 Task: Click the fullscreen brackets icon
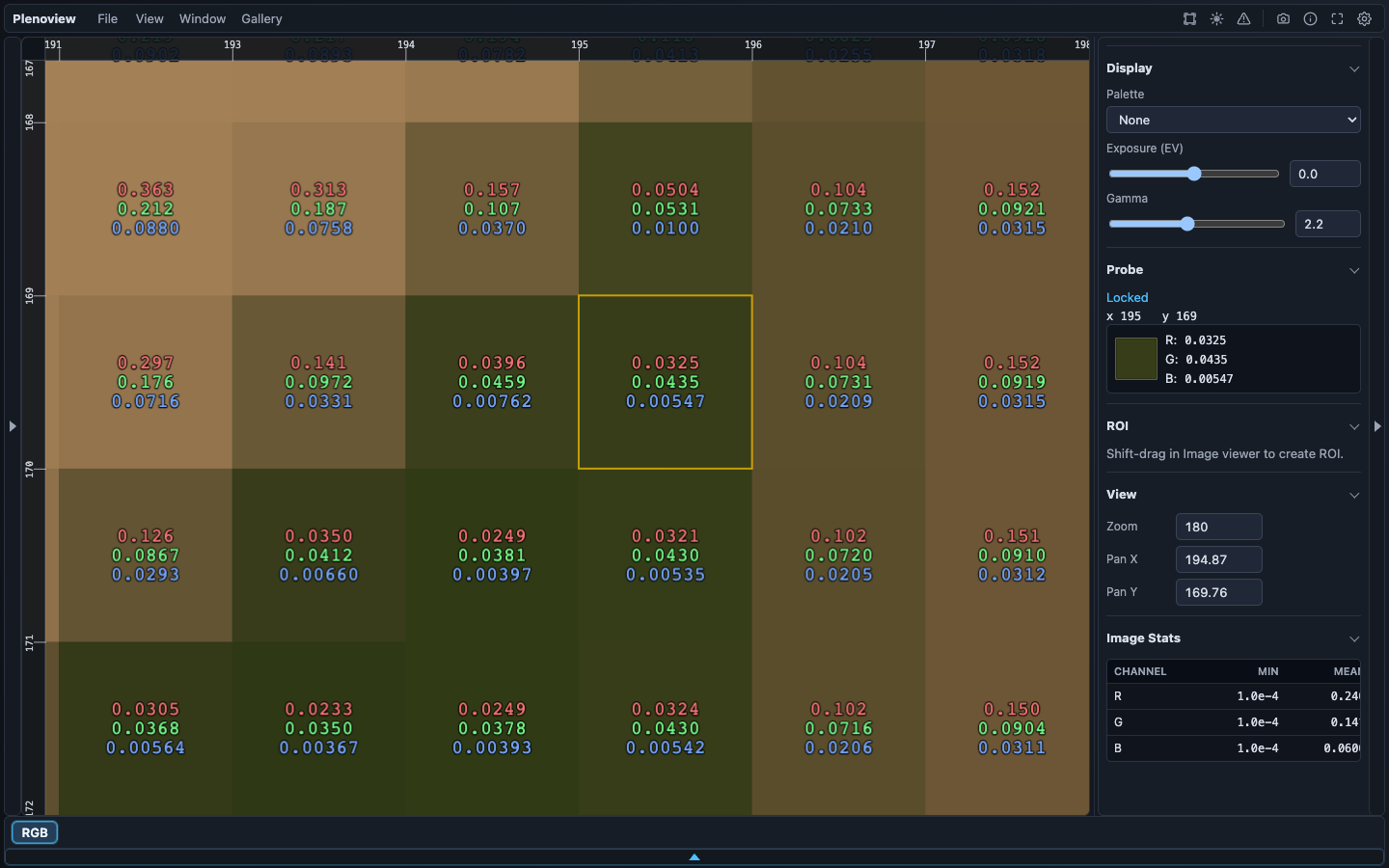1337,18
